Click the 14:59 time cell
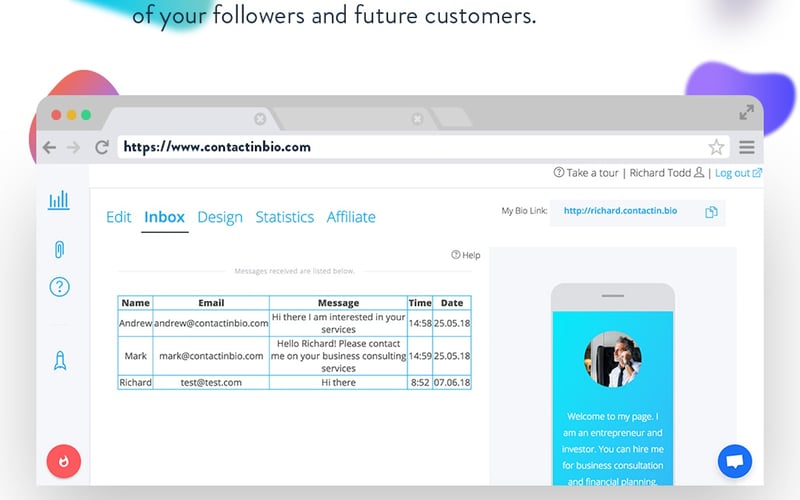800x500 pixels. [420, 356]
